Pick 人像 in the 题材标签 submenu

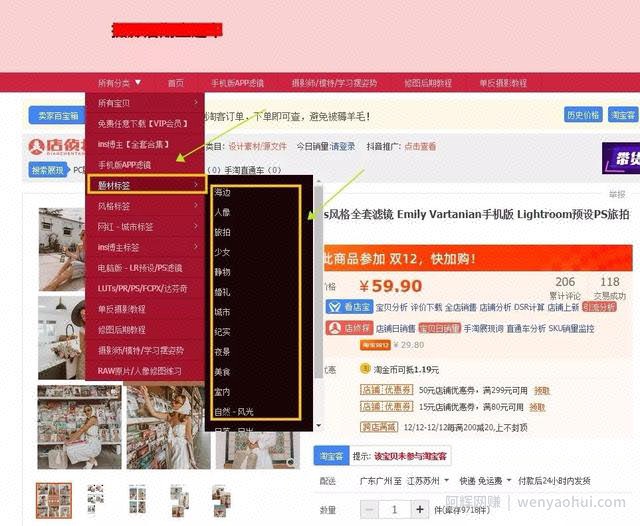point(222,212)
